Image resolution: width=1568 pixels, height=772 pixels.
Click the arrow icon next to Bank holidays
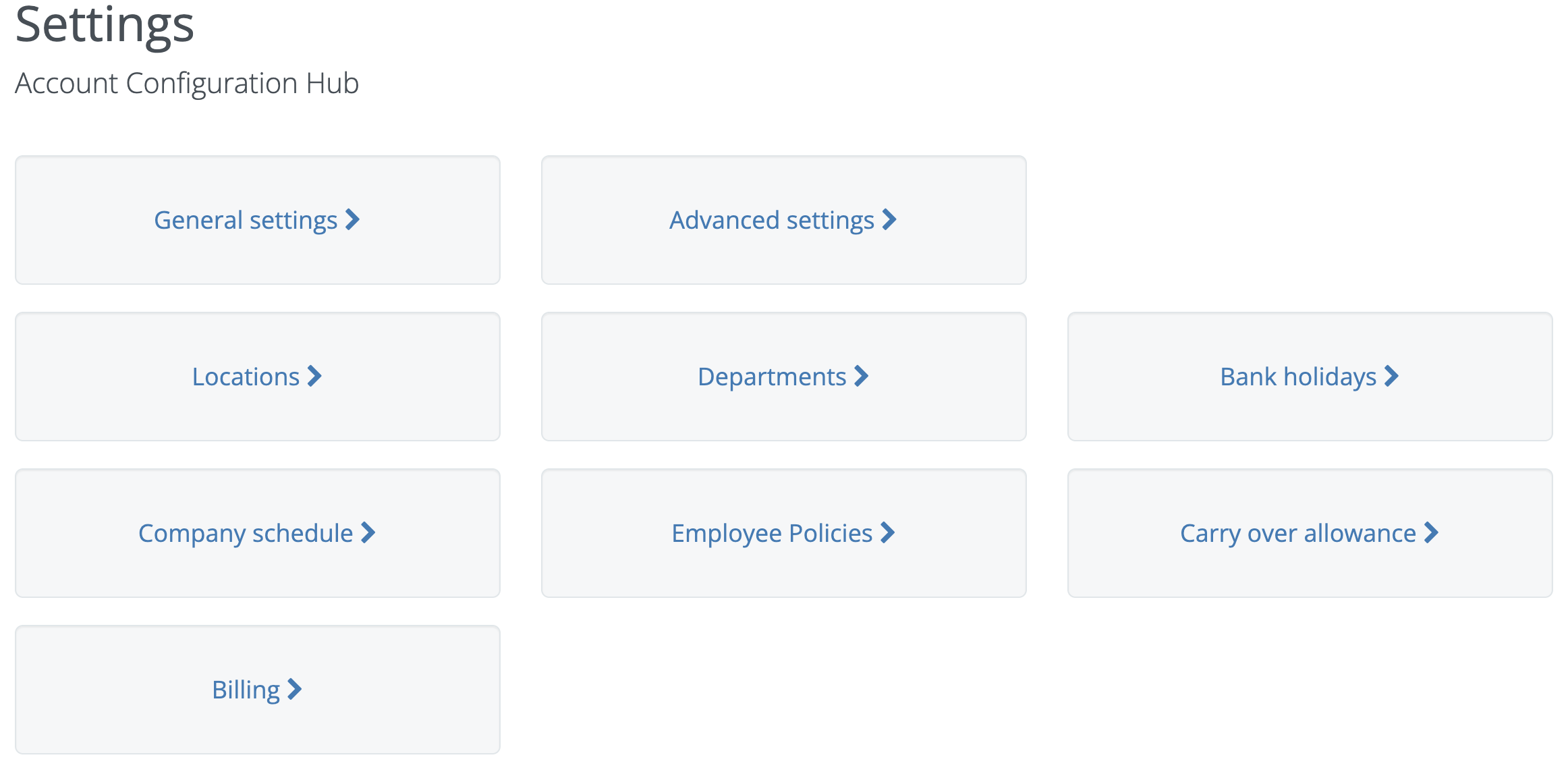pos(1391,377)
